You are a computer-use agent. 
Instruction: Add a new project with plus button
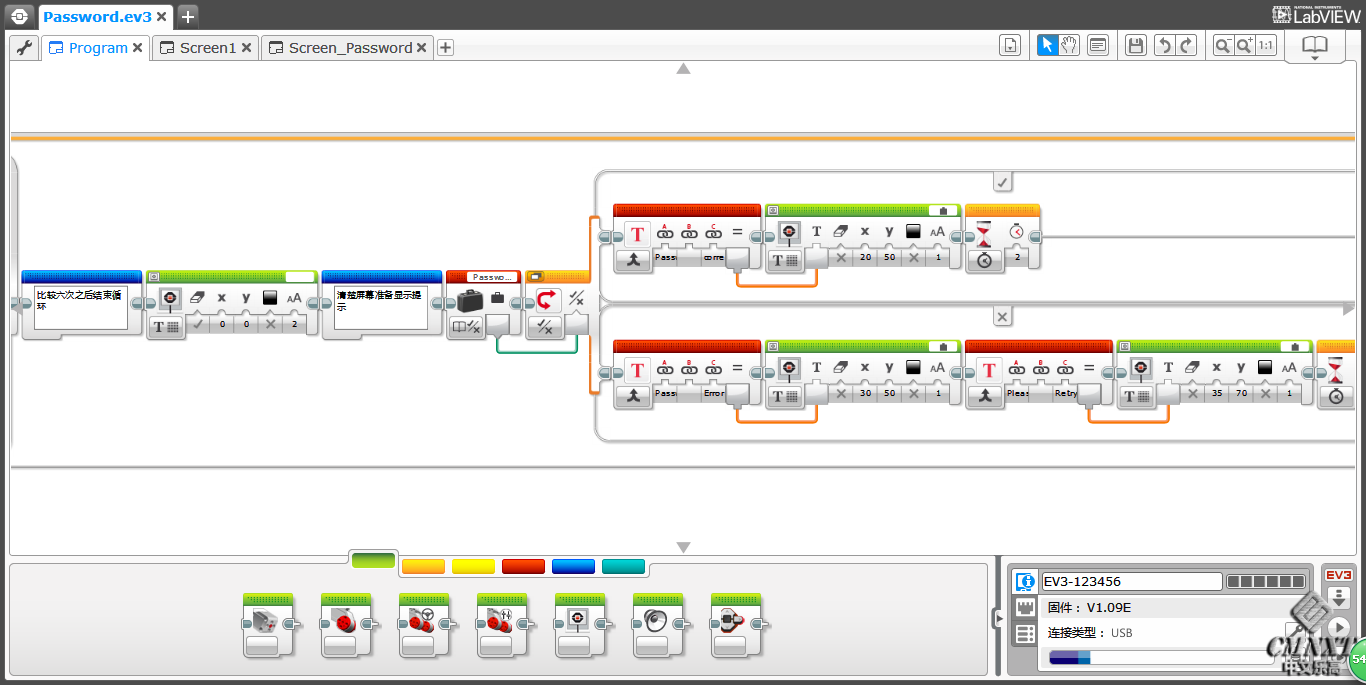tap(188, 16)
